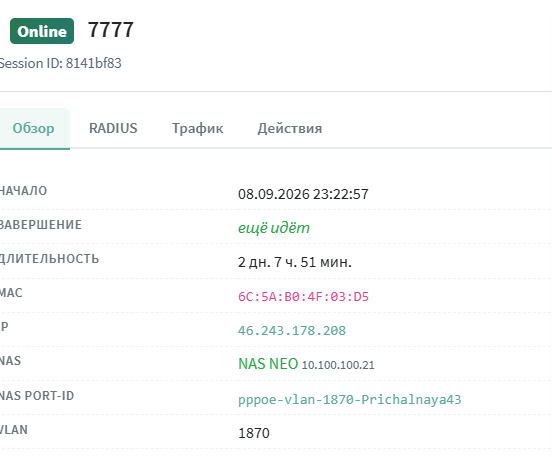Click the green Online status badge
The height and width of the screenshot is (457, 552).
(42, 31)
